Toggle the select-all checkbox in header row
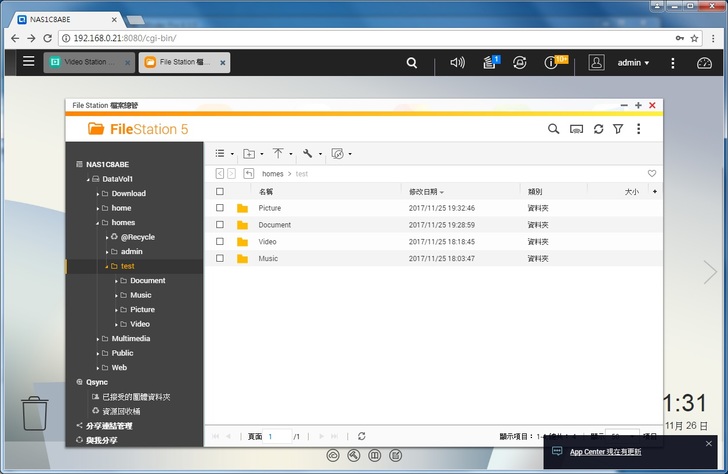 coord(220,191)
